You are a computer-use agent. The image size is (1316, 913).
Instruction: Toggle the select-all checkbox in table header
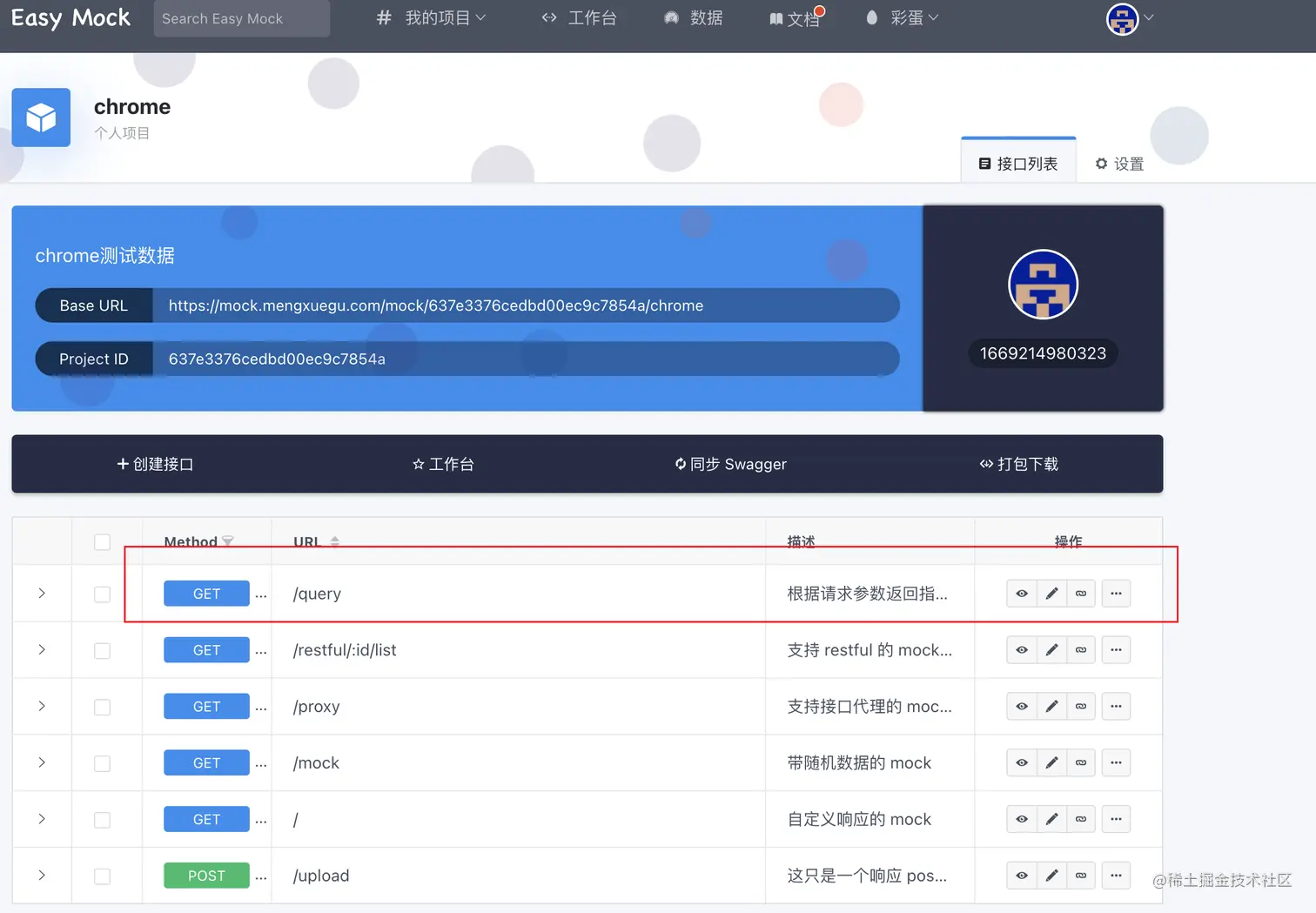(102, 542)
